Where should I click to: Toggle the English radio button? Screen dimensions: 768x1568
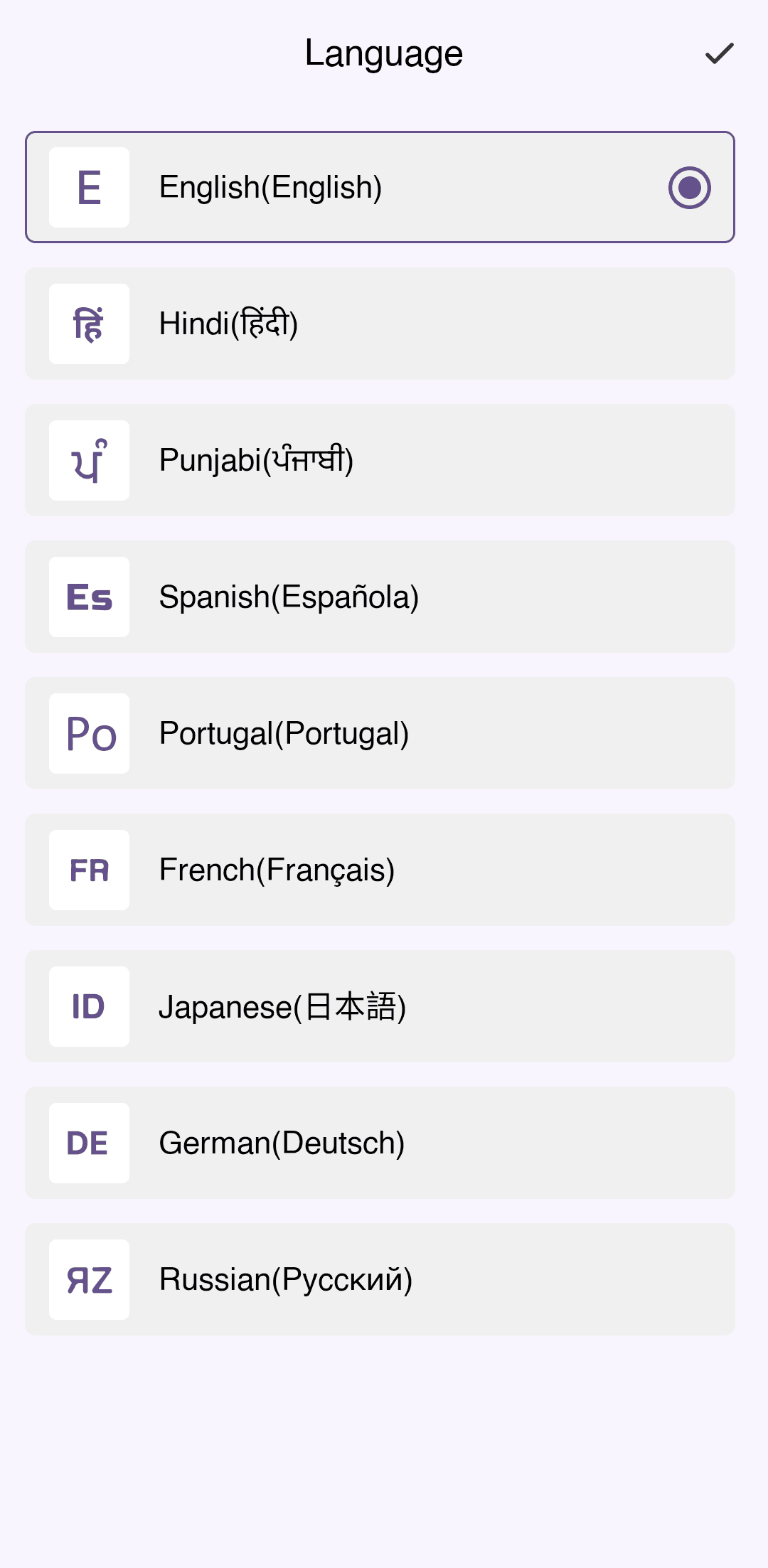click(x=689, y=188)
